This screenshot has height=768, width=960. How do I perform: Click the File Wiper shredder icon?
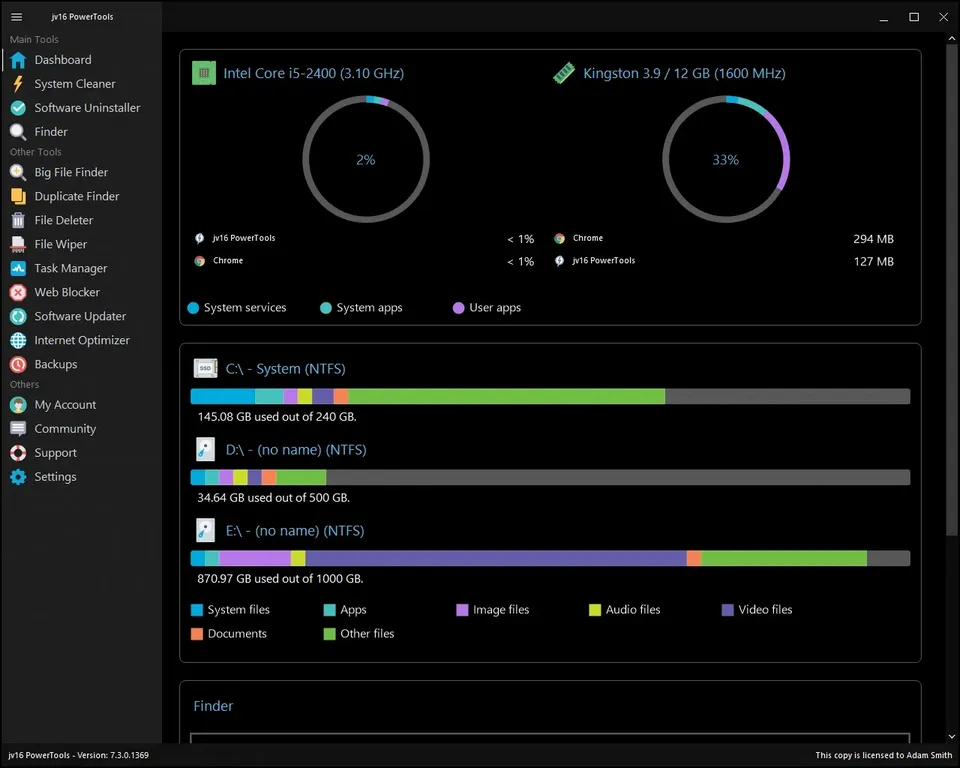click(x=18, y=244)
